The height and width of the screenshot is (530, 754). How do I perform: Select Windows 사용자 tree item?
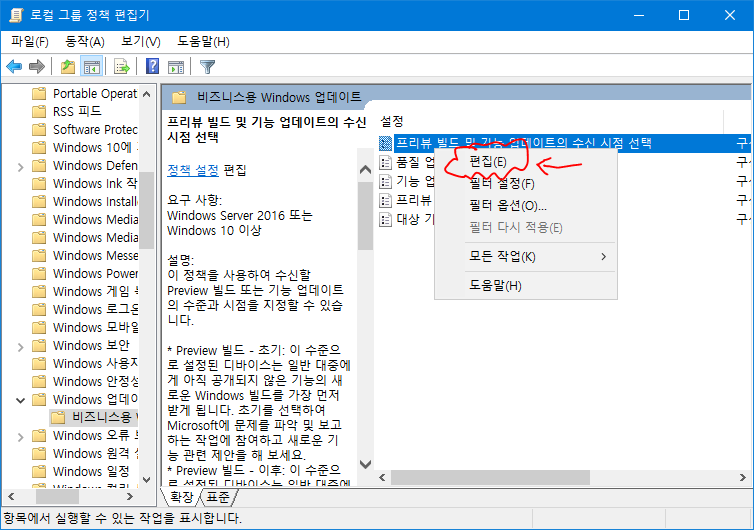pyautogui.click(x=95, y=364)
